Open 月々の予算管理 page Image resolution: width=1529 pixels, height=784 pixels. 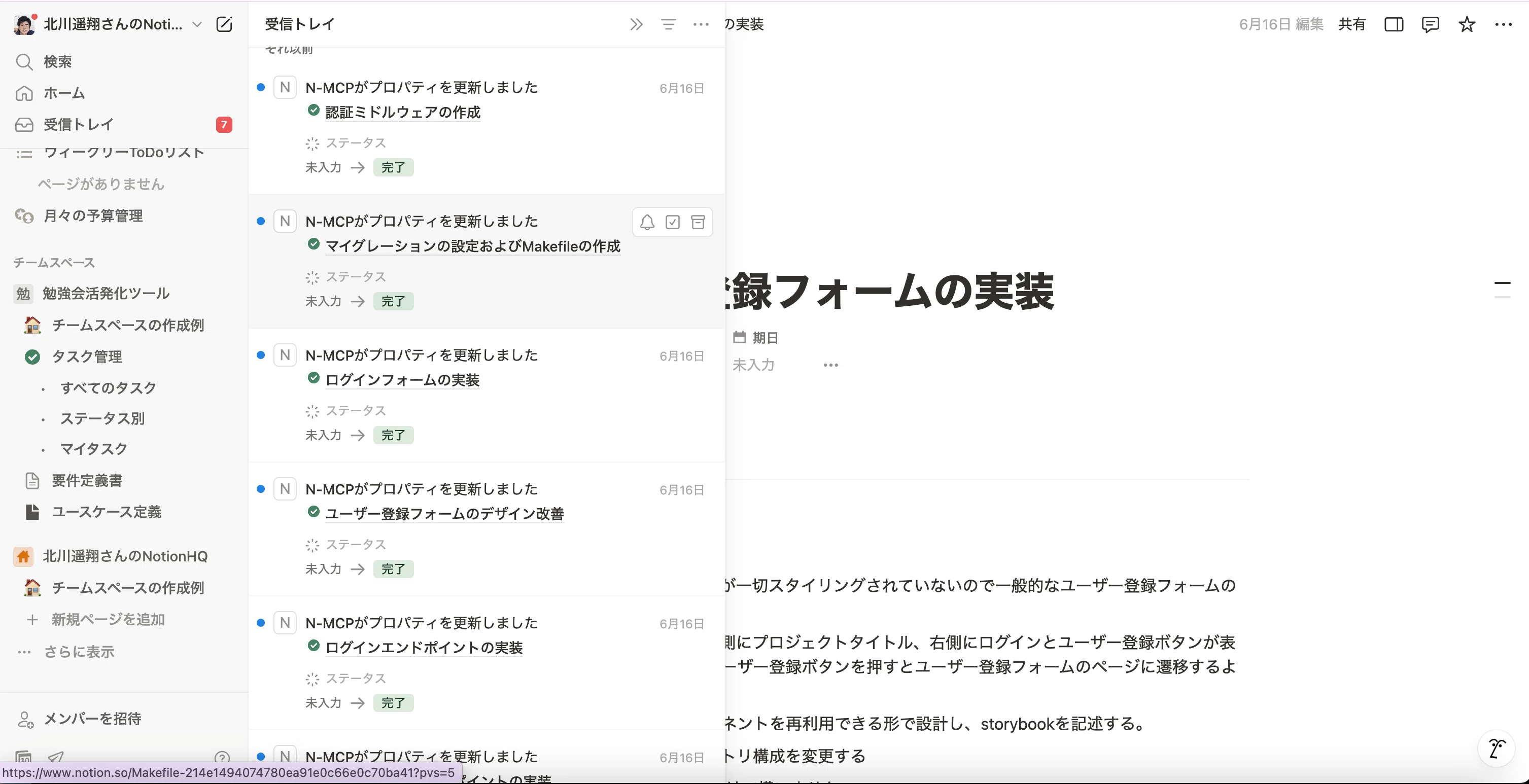(x=124, y=216)
